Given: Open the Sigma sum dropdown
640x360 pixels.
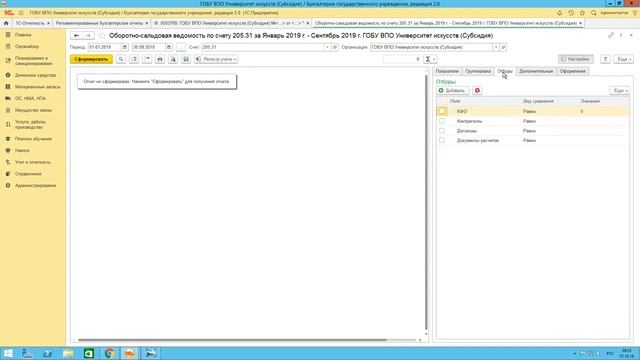Looking at the screenshot, I should click(x=430, y=59).
